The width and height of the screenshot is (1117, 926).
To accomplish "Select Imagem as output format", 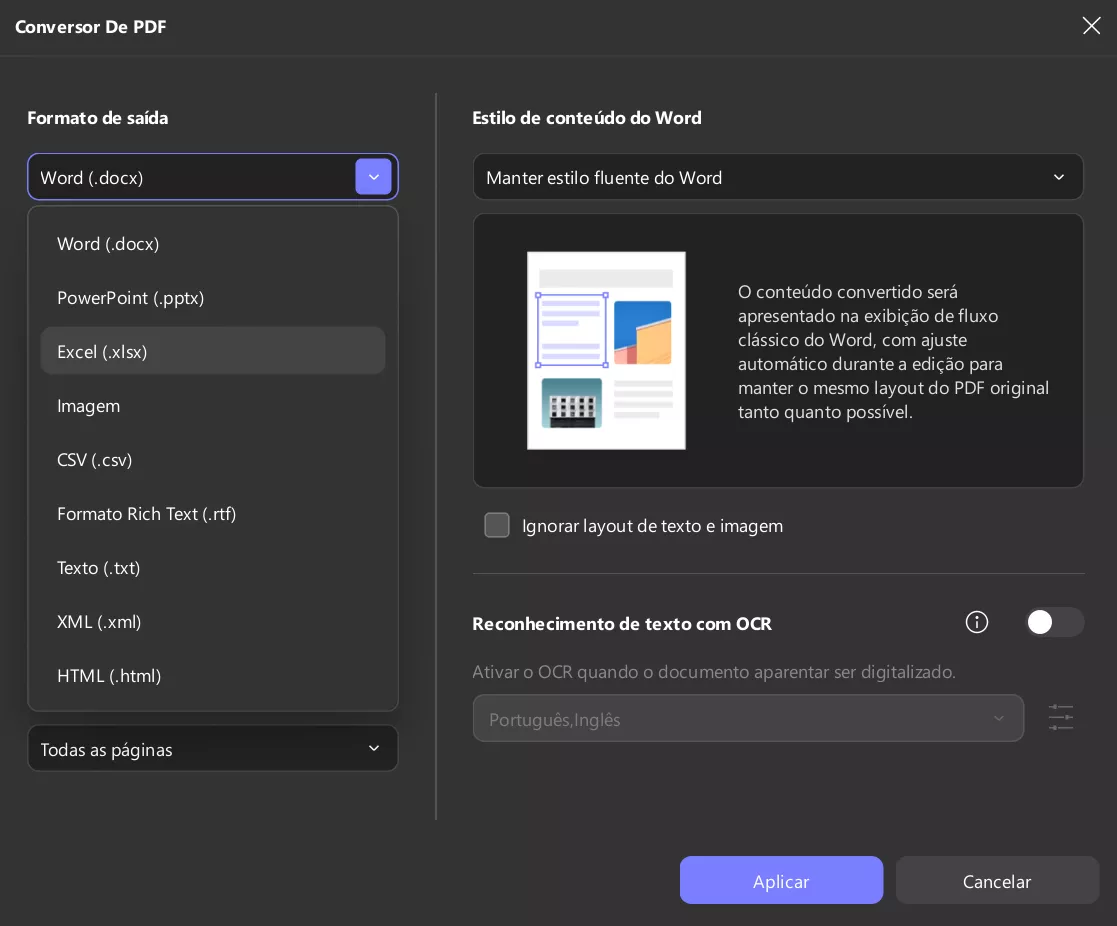I will (88, 405).
